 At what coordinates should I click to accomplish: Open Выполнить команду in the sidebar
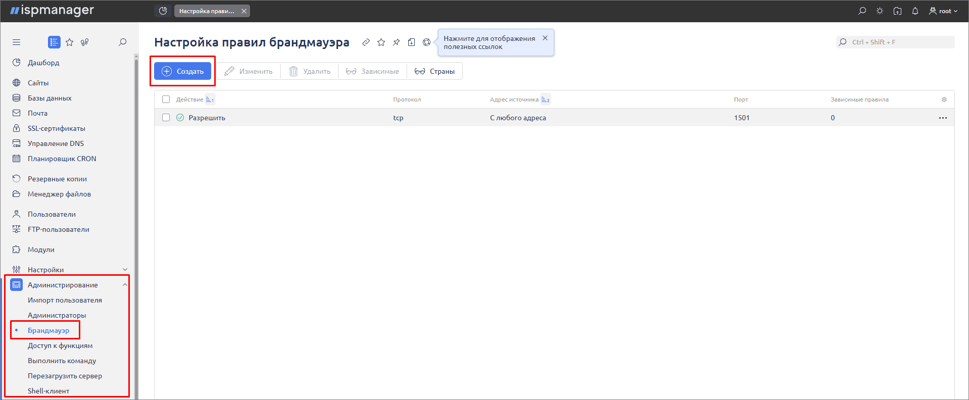coord(62,361)
